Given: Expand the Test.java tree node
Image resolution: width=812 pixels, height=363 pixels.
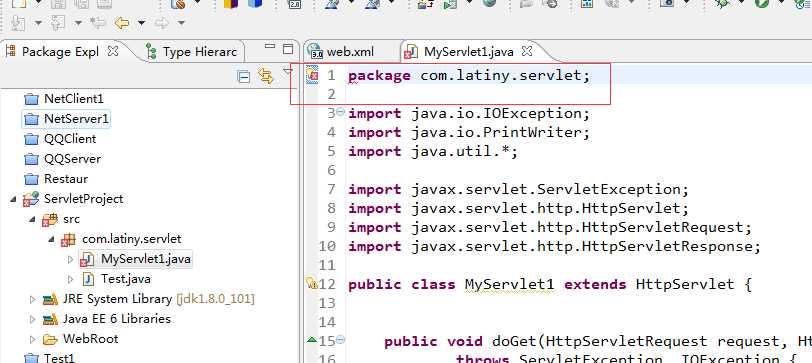Looking at the screenshot, I should click(71, 279).
